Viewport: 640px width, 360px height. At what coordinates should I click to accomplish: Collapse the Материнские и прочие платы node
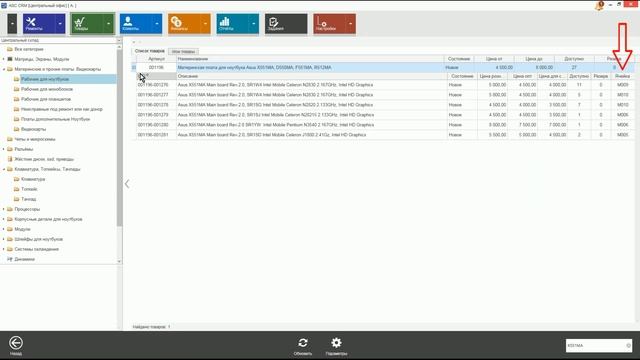pyautogui.click(x=4, y=69)
